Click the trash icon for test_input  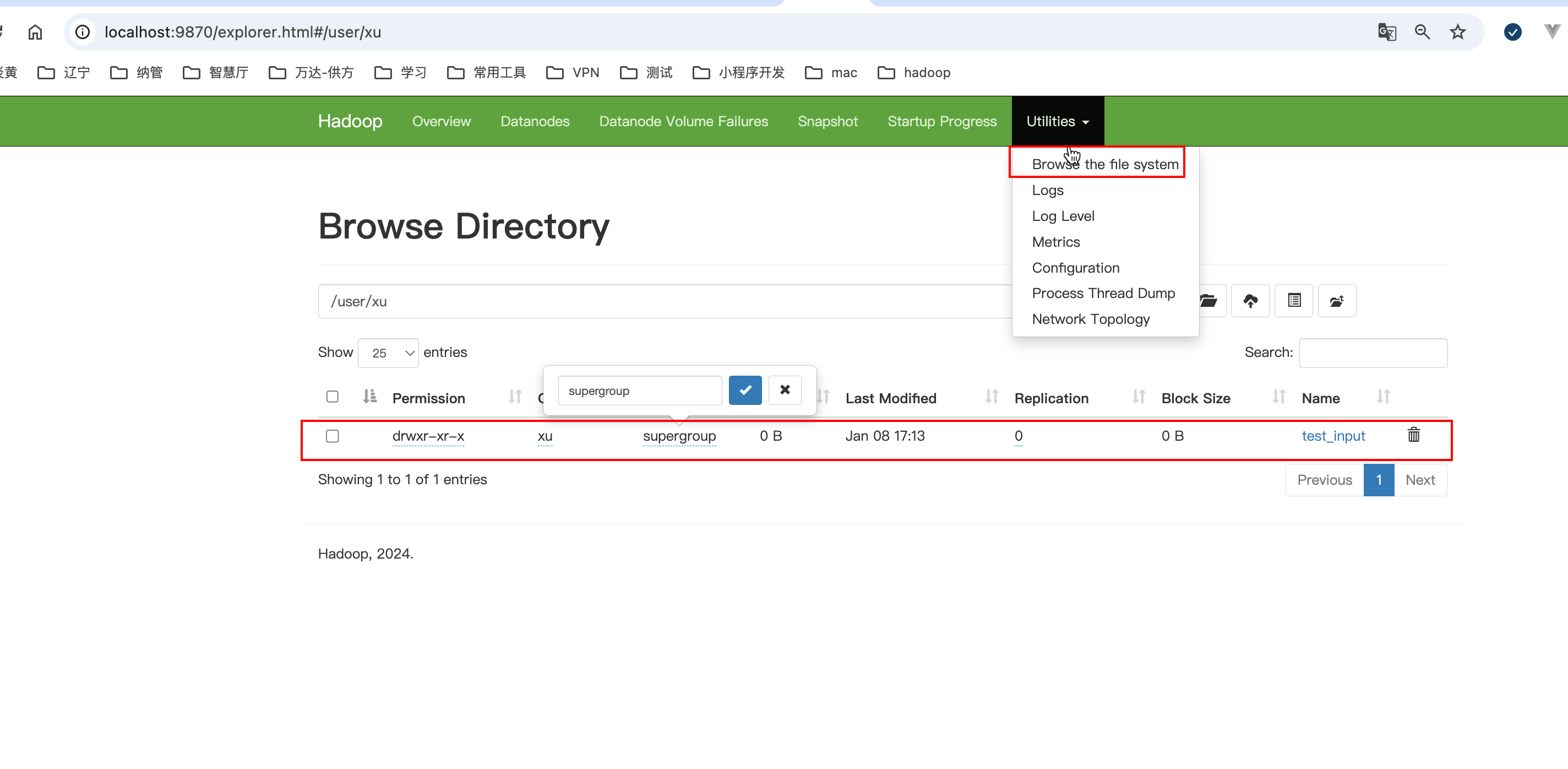point(1413,435)
